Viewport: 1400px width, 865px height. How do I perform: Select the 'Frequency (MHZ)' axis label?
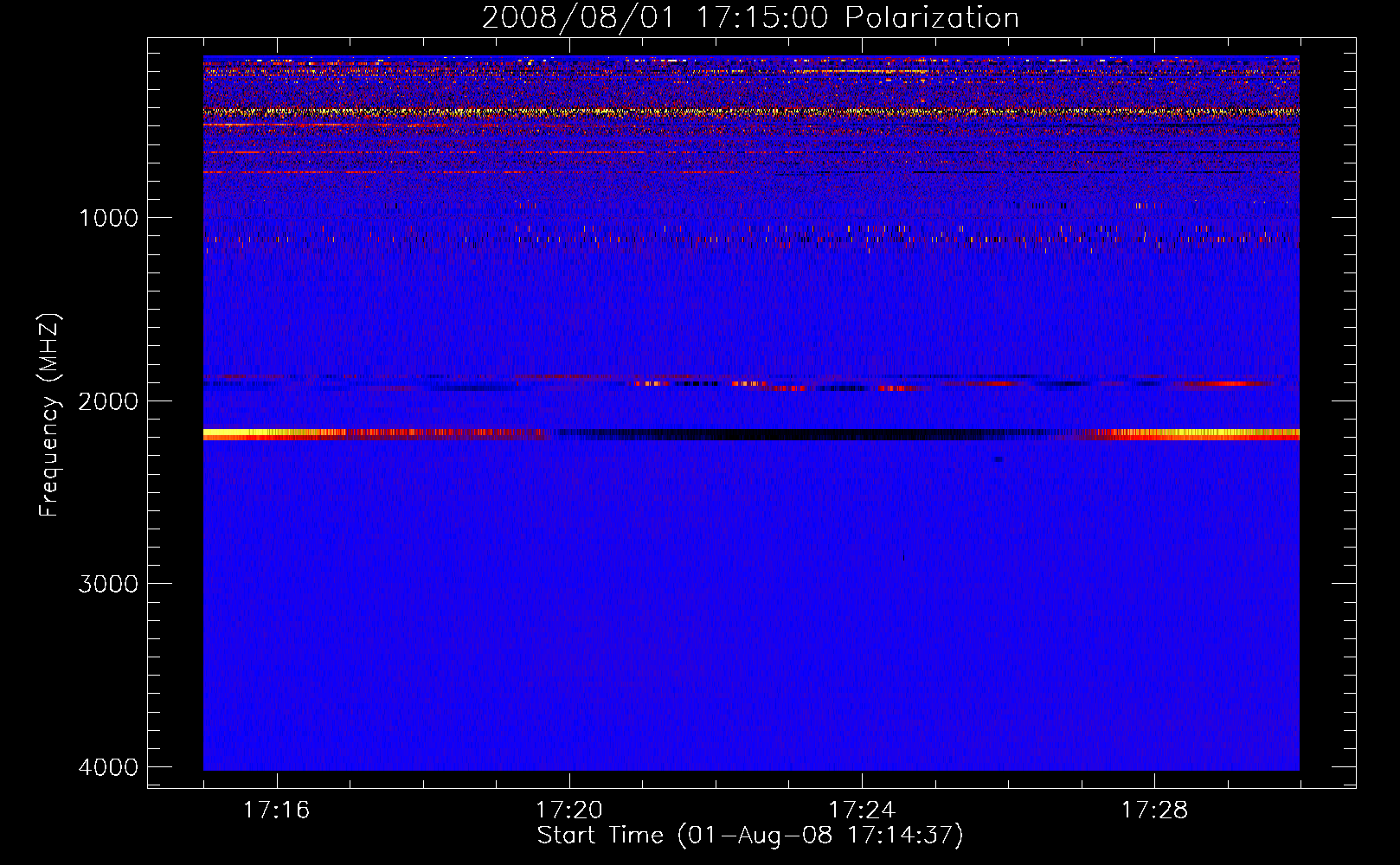tap(49, 415)
